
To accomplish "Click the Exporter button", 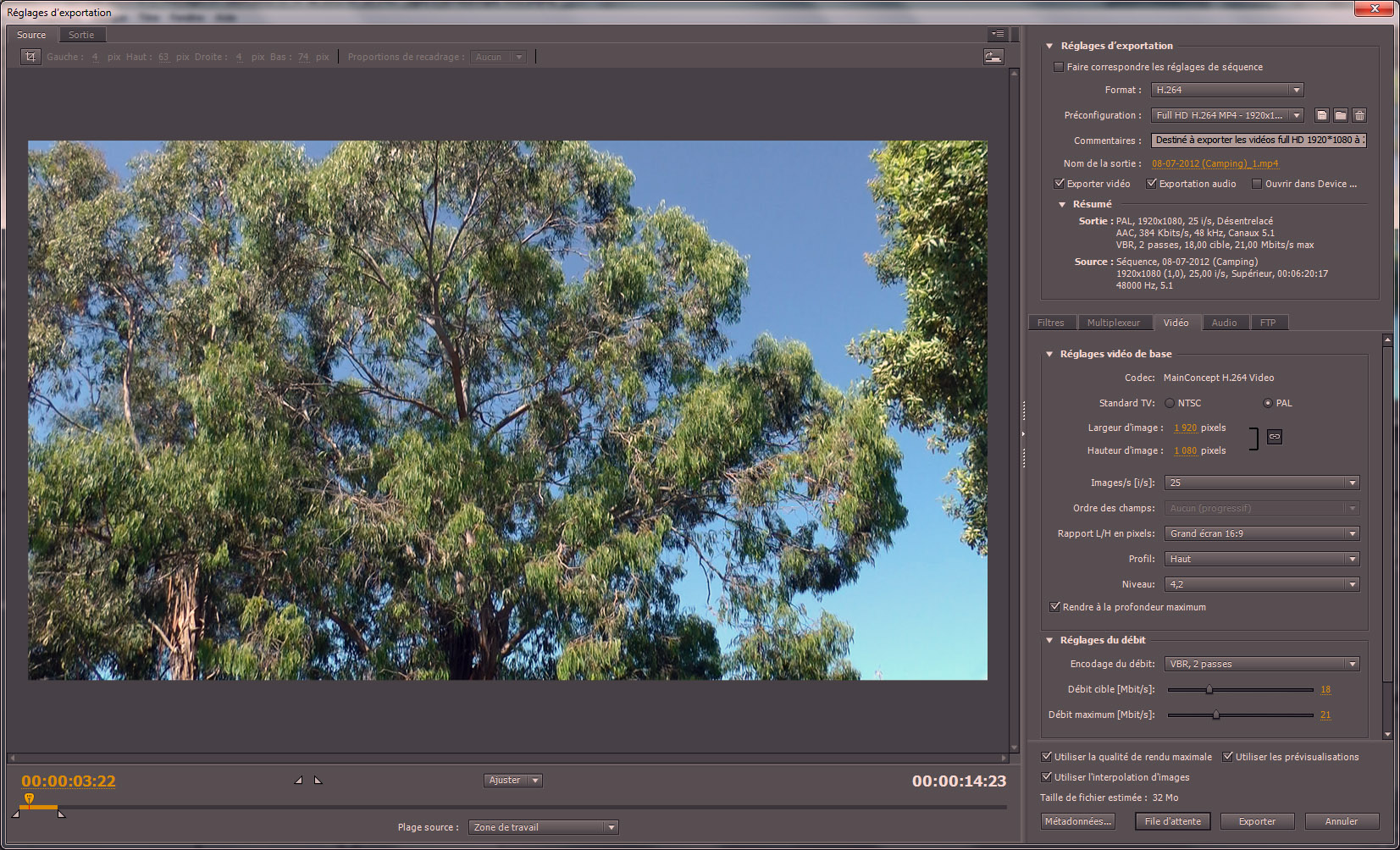I will click(x=1257, y=821).
